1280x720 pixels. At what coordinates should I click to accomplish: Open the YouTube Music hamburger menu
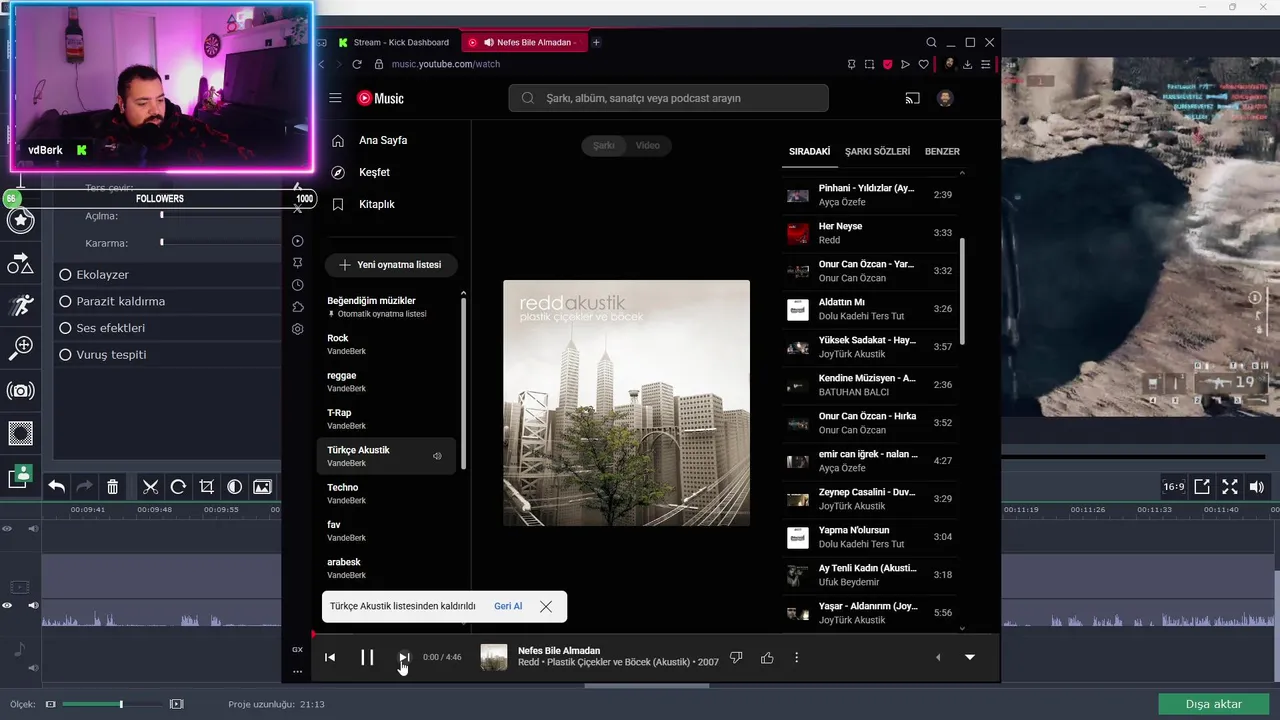[x=335, y=98]
